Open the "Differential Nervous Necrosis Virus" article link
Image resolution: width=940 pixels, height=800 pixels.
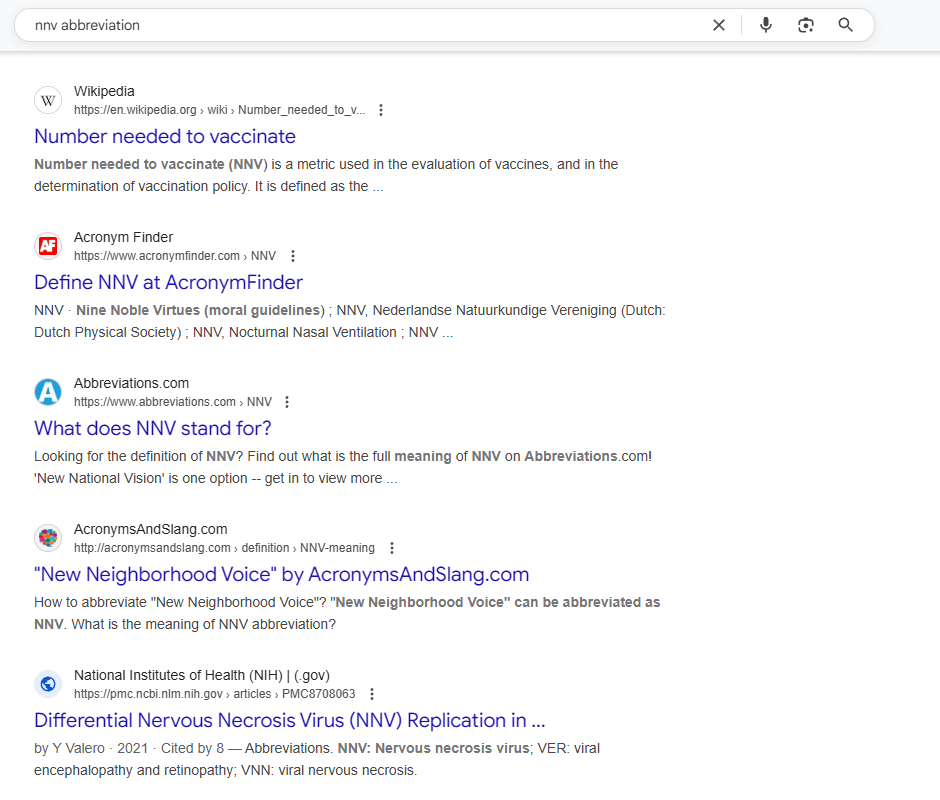[289, 720]
